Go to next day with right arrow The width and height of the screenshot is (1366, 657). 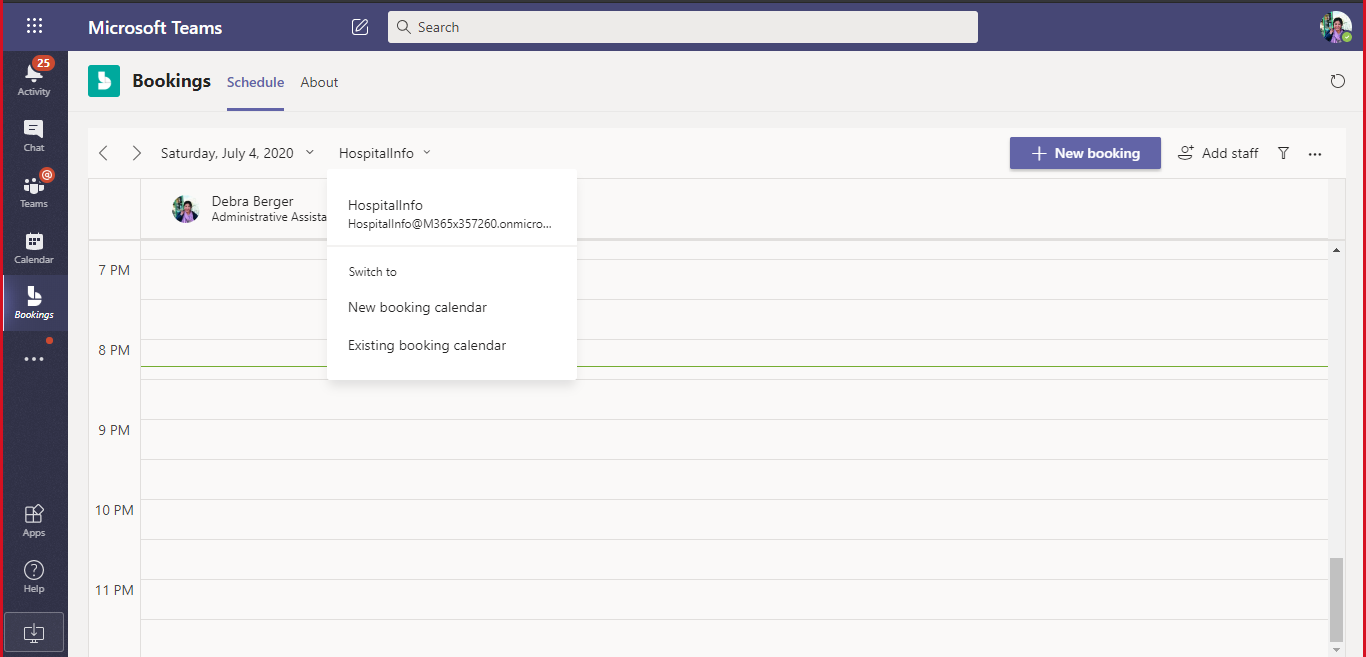tap(137, 153)
